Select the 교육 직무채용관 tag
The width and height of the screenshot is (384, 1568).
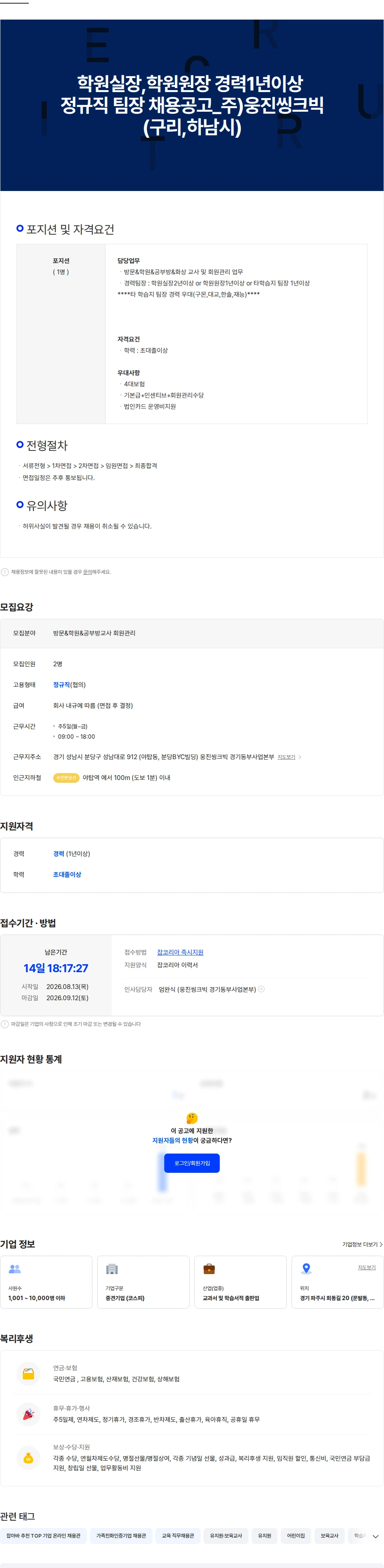coord(178,1536)
